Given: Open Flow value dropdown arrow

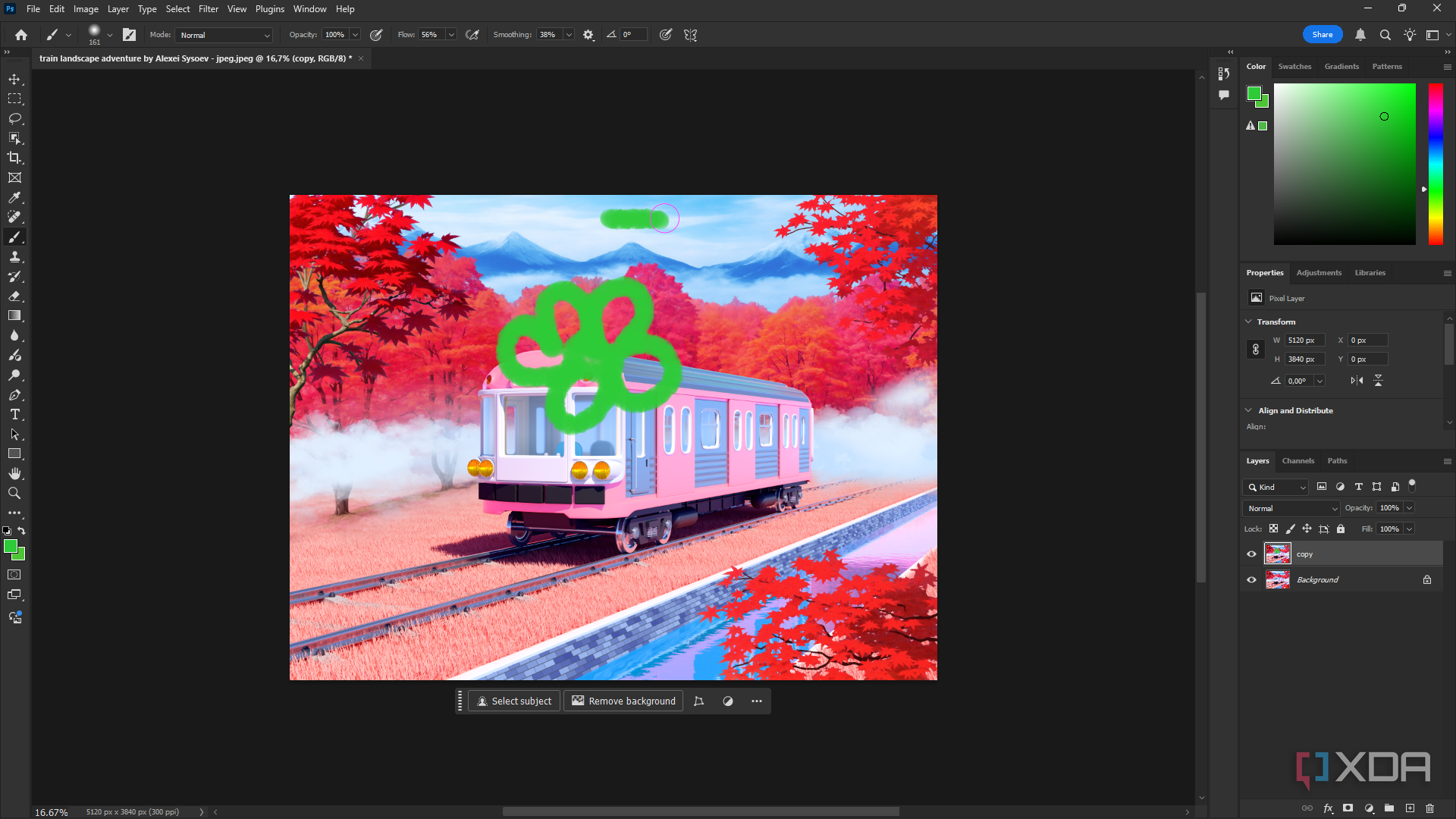Looking at the screenshot, I should pos(451,35).
